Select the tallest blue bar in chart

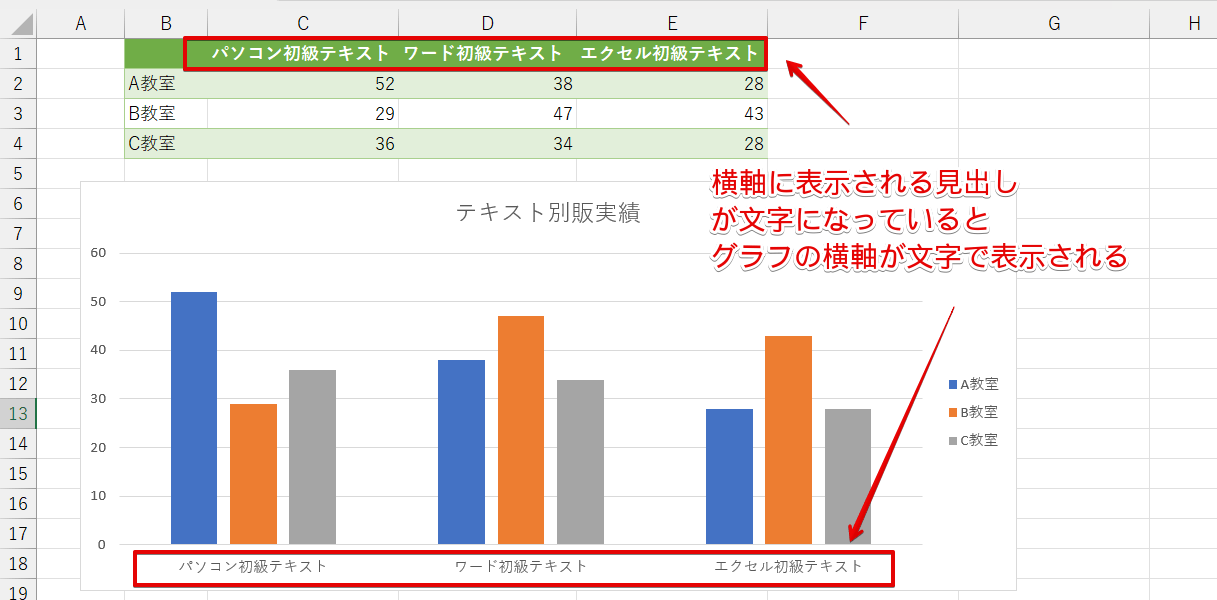tap(194, 418)
